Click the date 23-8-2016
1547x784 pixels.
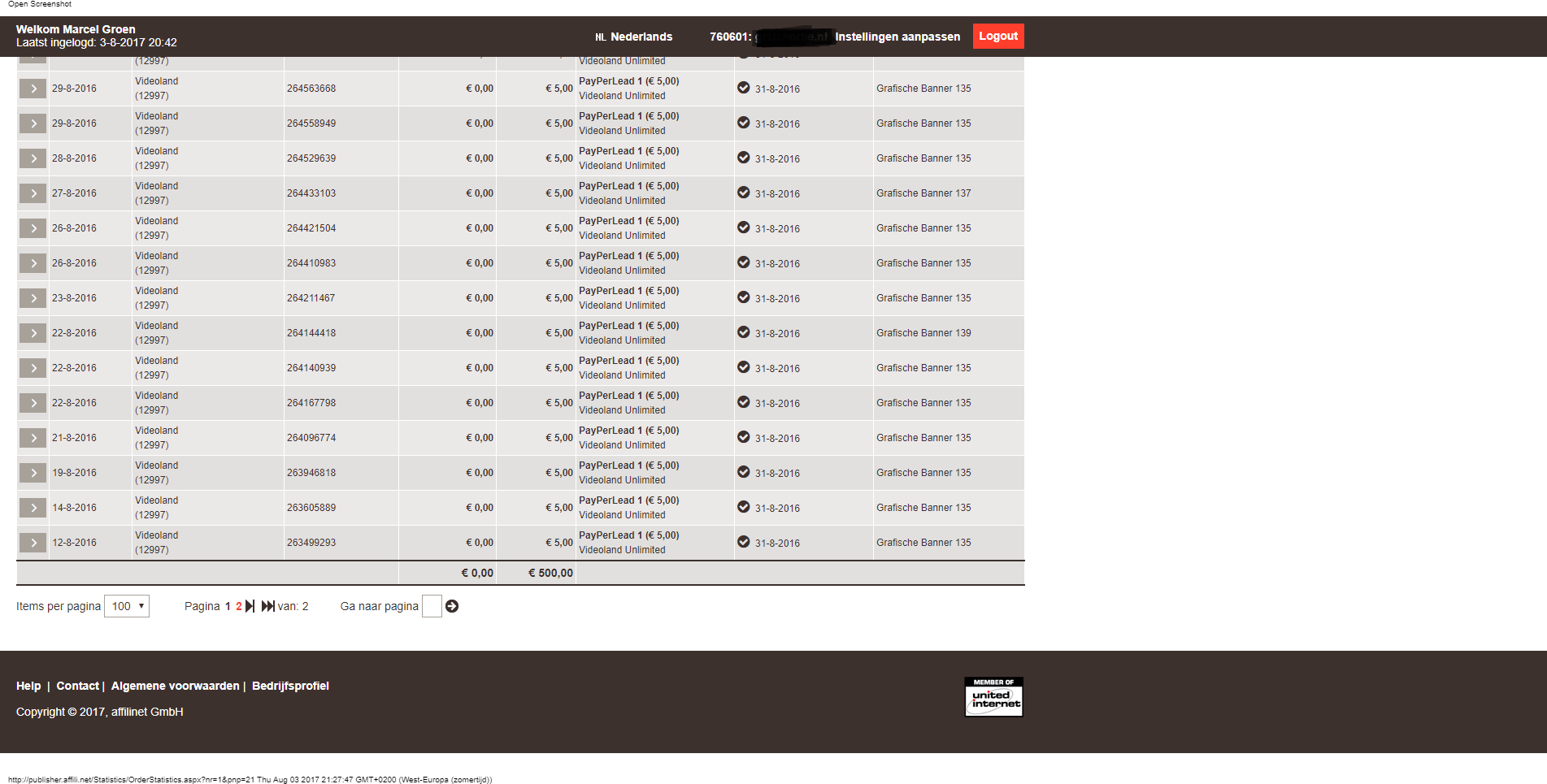pyautogui.click(x=74, y=298)
